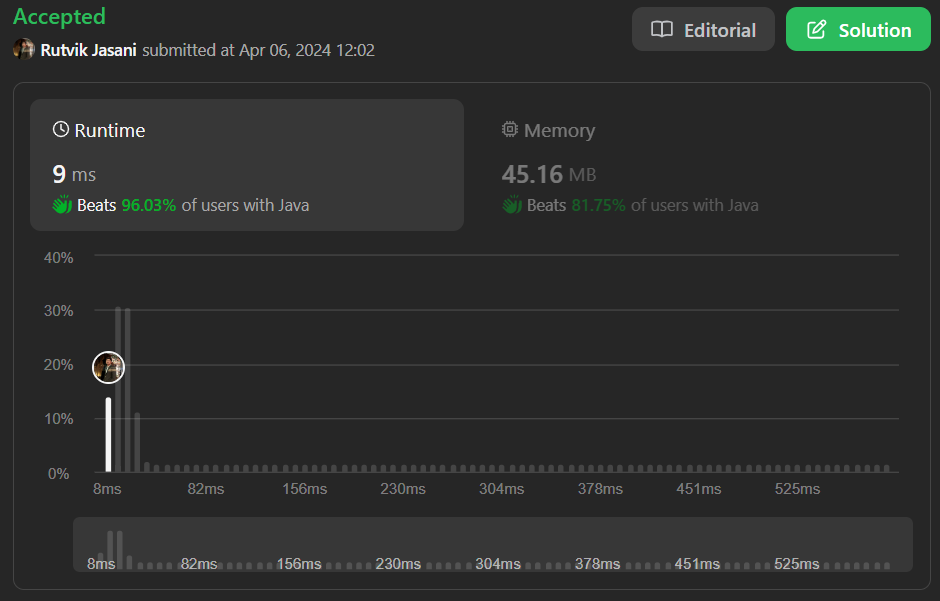940x601 pixels.
Task: Select the Runtime tab card
Action: (247, 165)
